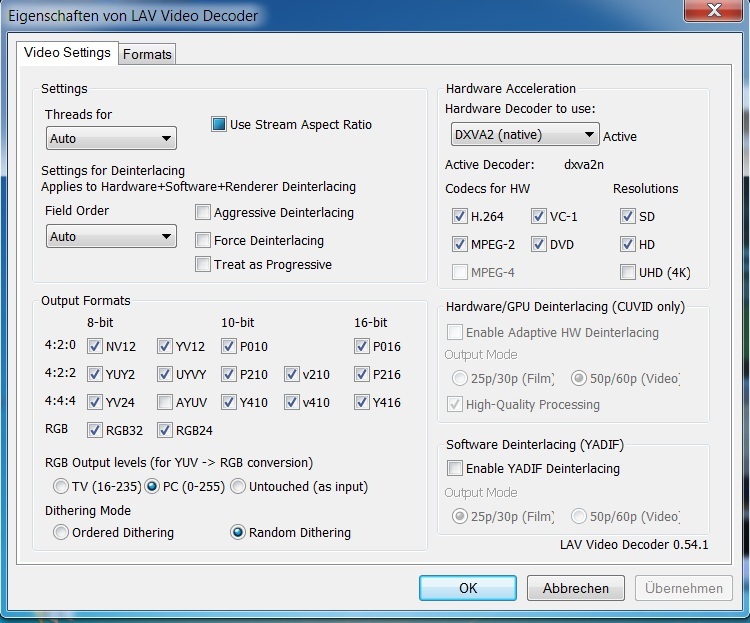Viewport: 750px width, 623px height.
Task: Open the Field Order dropdown
Action: tap(111, 236)
